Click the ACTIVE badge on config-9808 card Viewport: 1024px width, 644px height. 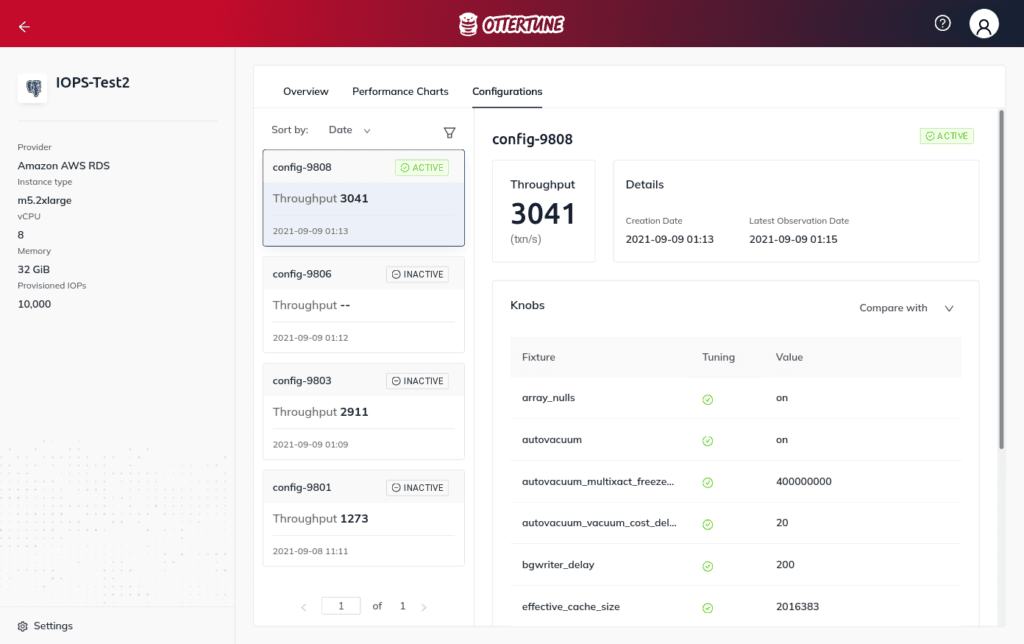pyautogui.click(x=422, y=168)
